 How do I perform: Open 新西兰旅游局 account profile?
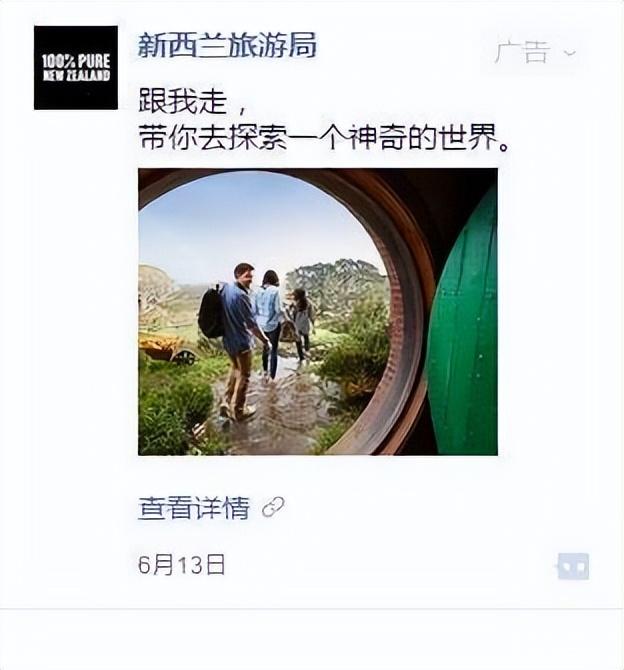pos(227,45)
